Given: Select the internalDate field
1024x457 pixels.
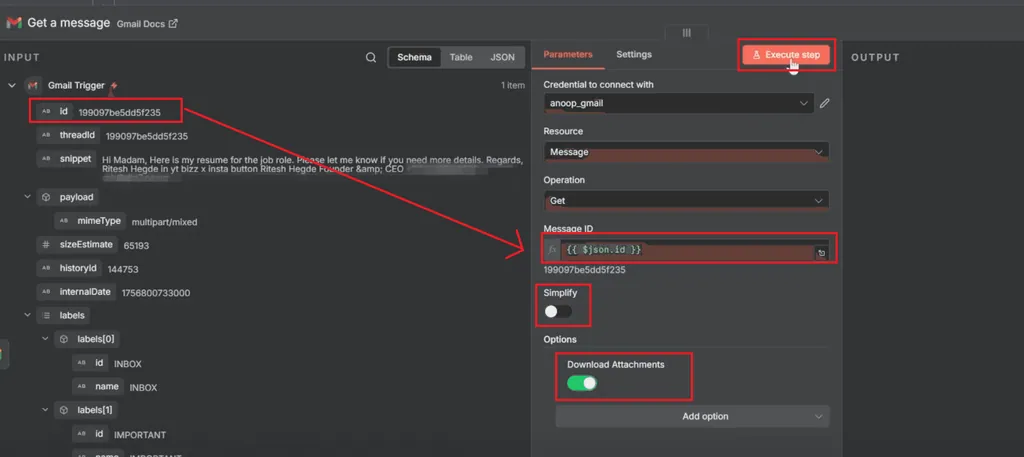Looking at the screenshot, I should (x=76, y=292).
